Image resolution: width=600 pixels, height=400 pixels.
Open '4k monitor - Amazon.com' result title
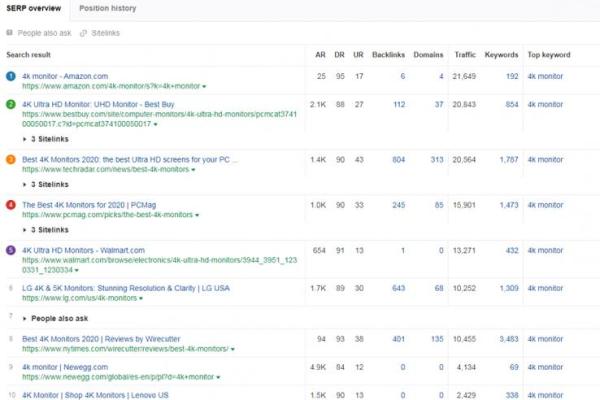click(65, 76)
